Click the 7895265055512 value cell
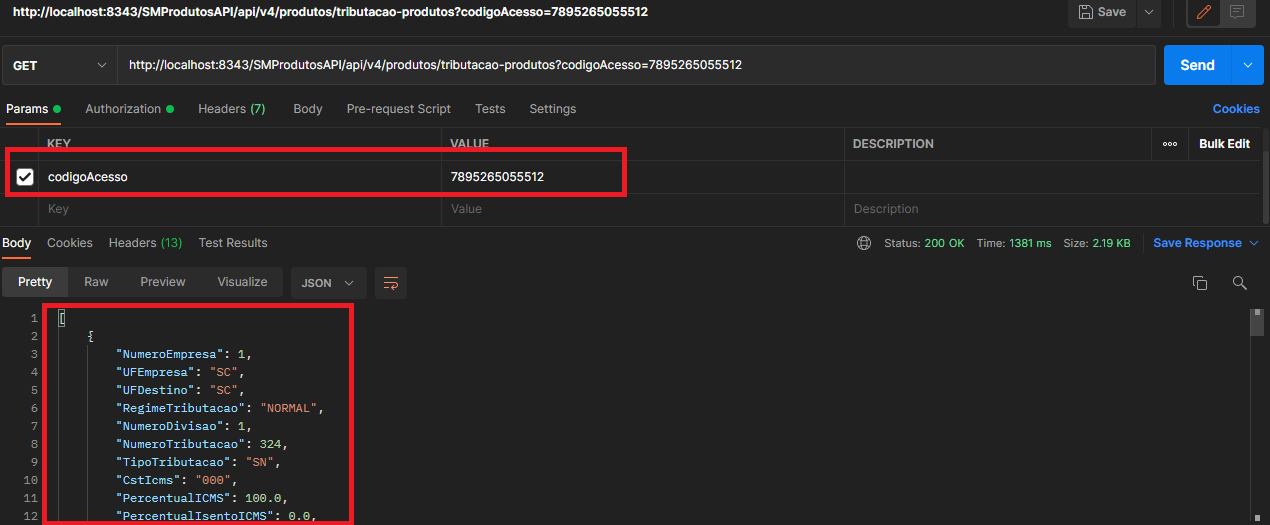Image resolution: width=1270 pixels, height=525 pixels. [x=643, y=177]
